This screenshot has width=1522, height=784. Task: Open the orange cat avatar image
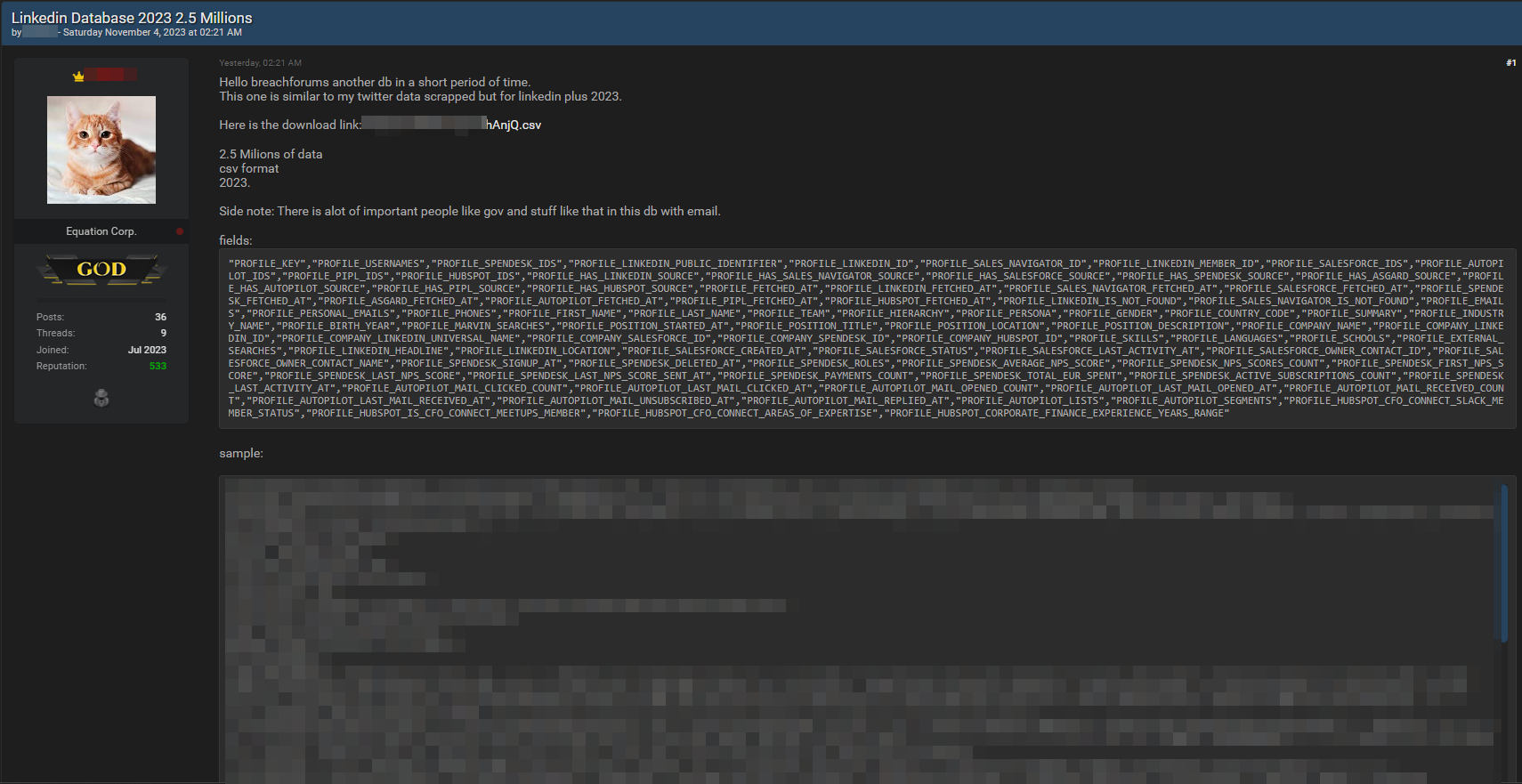(x=101, y=150)
